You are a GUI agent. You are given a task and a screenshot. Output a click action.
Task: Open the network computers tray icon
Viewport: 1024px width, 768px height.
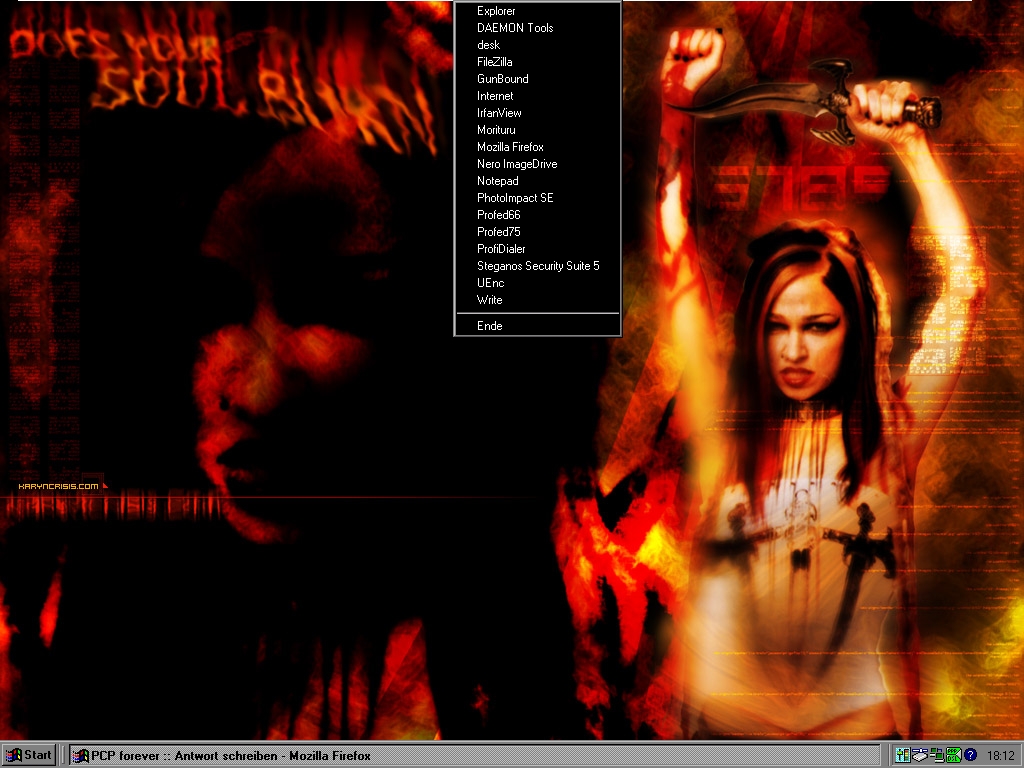click(x=937, y=756)
